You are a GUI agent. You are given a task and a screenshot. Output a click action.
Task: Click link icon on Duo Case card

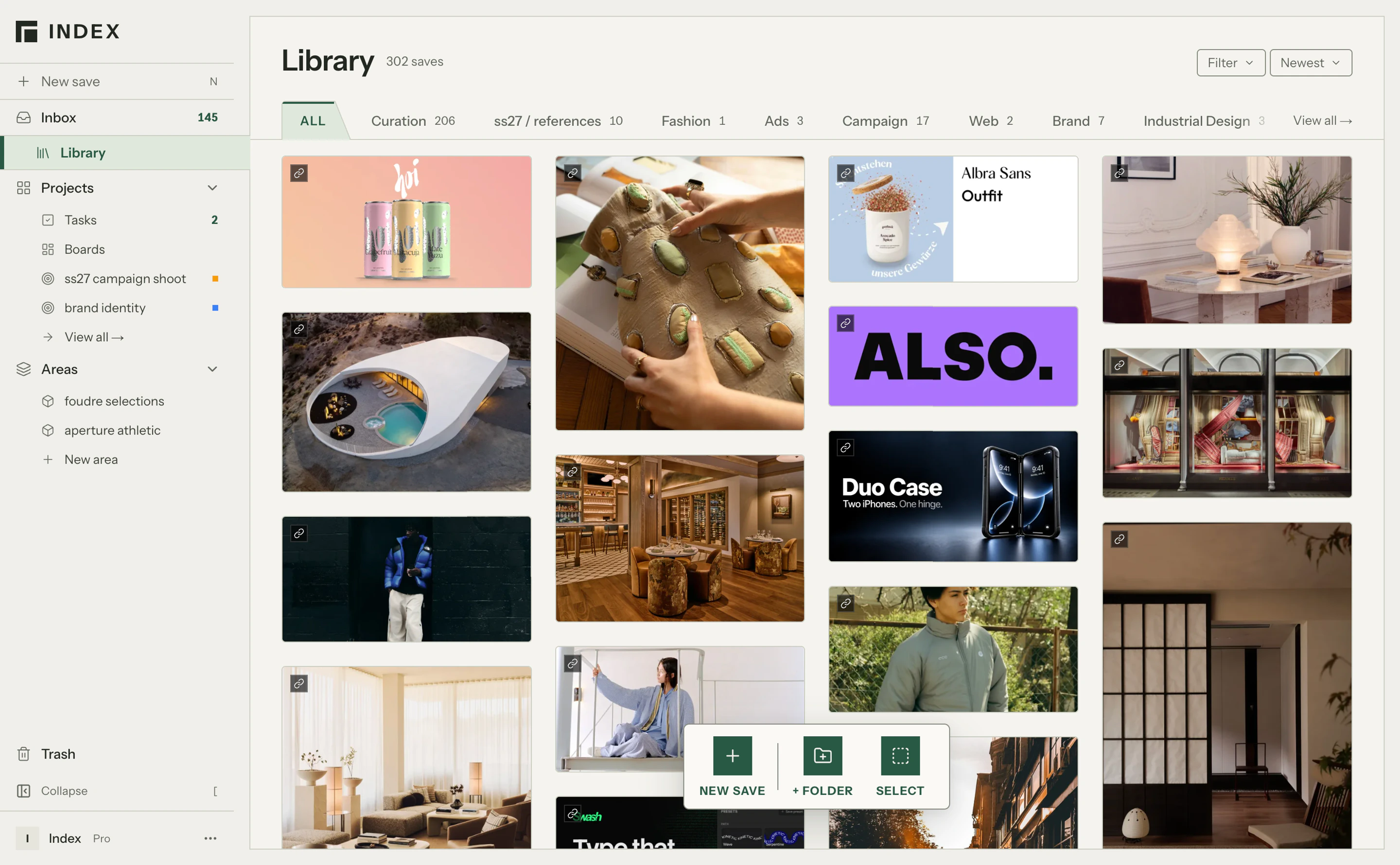click(x=846, y=448)
